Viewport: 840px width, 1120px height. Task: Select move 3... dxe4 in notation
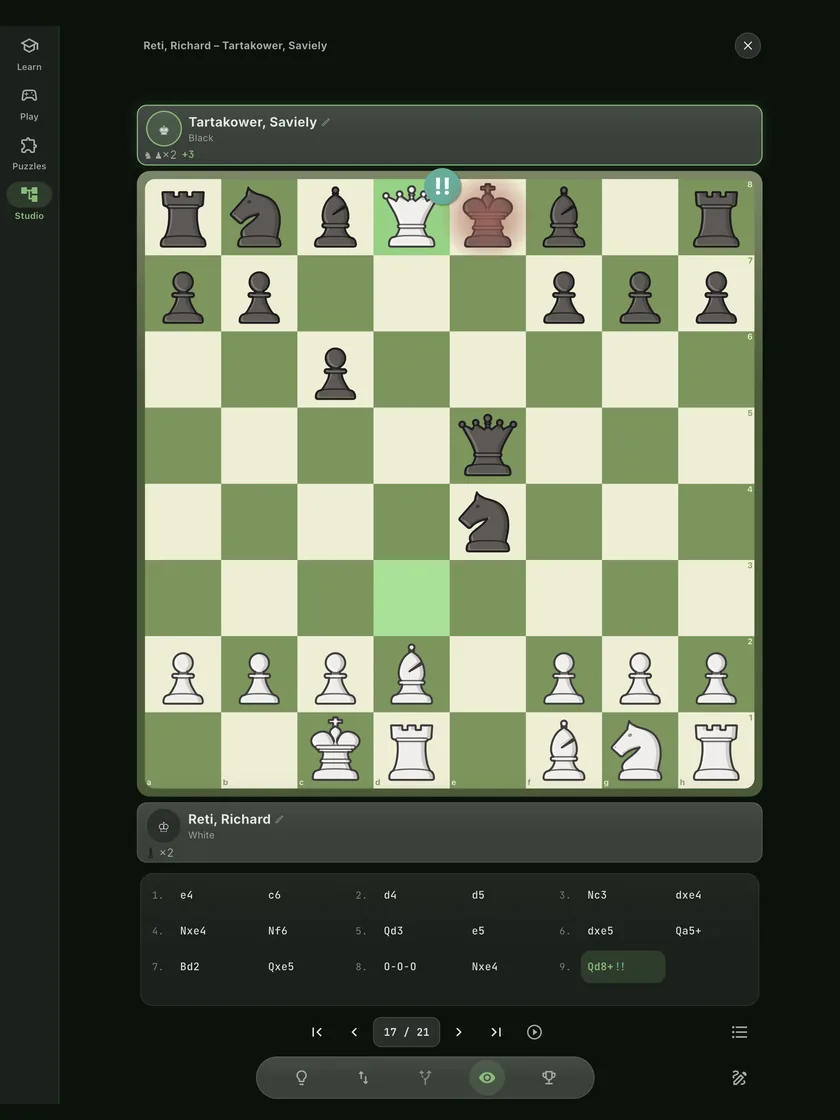tap(688, 895)
